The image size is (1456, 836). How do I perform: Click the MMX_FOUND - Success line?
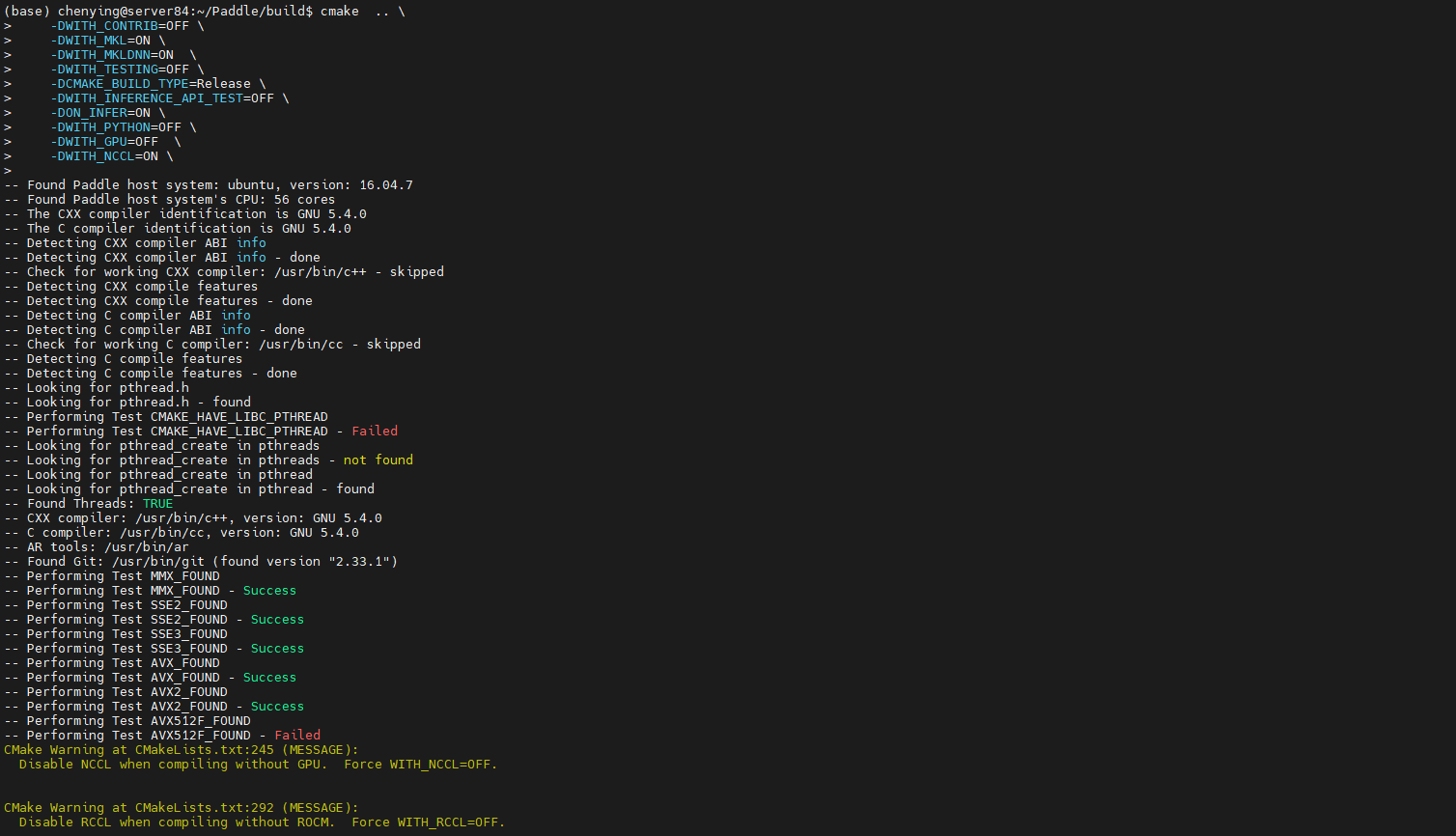tap(151, 591)
